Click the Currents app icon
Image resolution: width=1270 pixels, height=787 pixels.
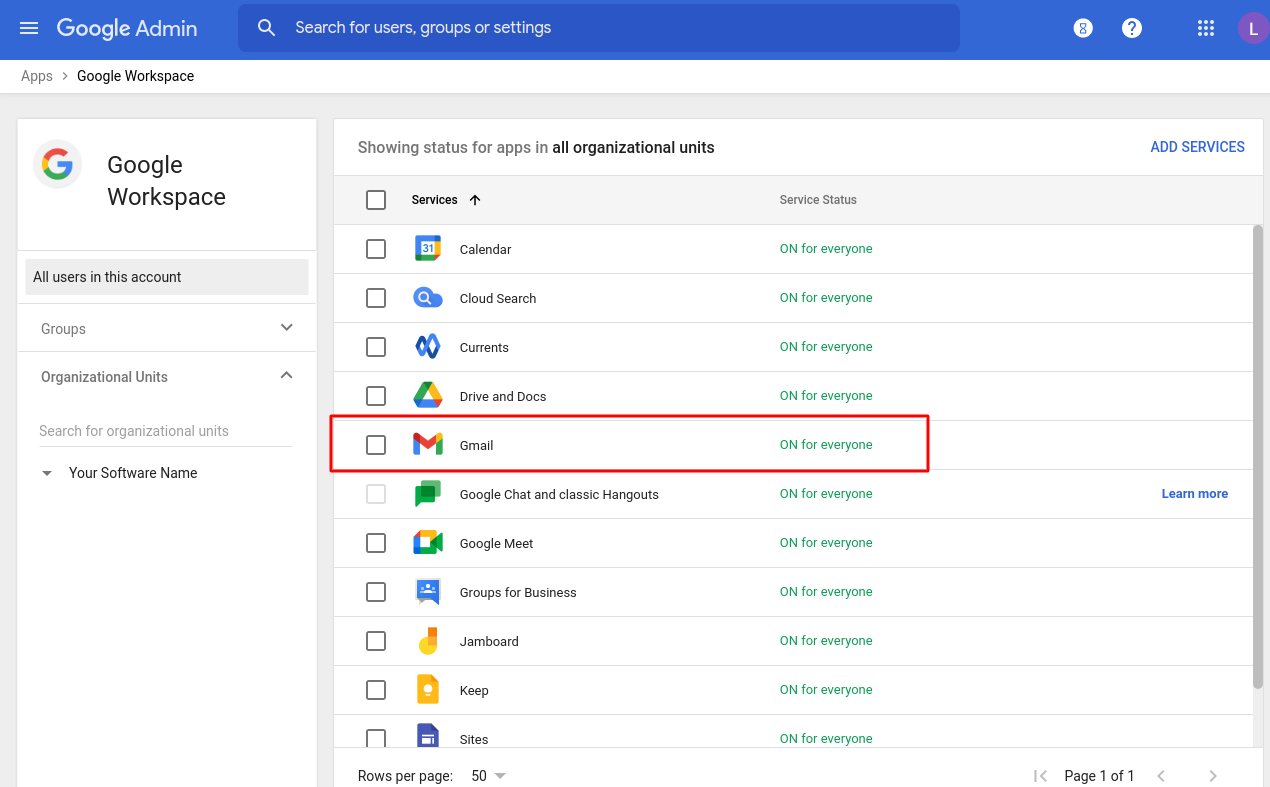[428, 347]
